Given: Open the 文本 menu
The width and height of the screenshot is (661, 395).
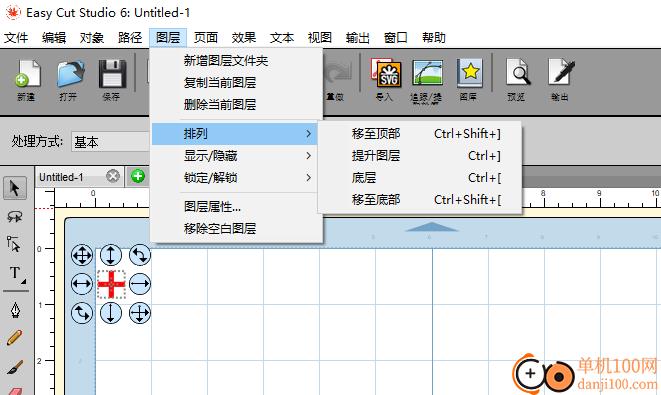Looking at the screenshot, I should [x=282, y=38].
